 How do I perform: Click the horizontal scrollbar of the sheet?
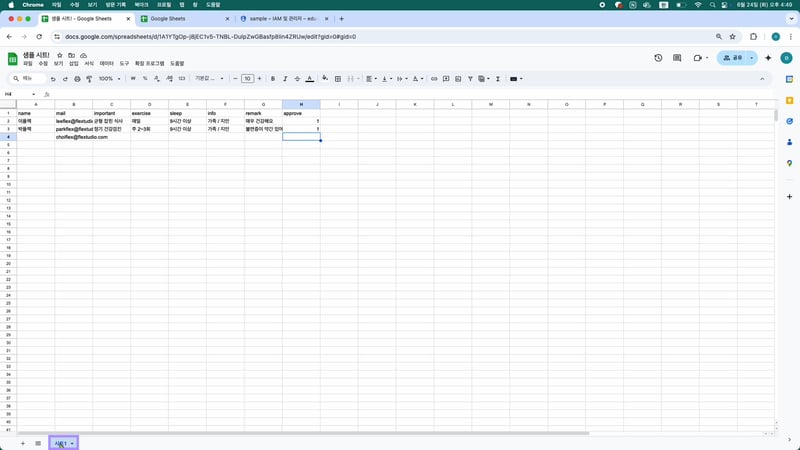304,434
